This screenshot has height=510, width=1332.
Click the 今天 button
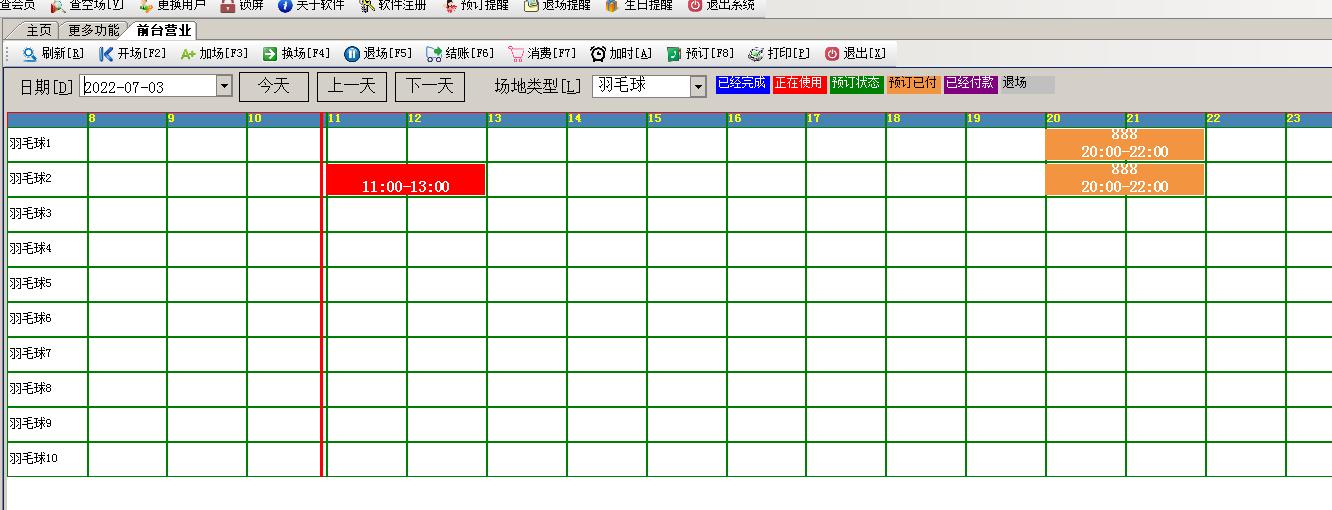274,87
